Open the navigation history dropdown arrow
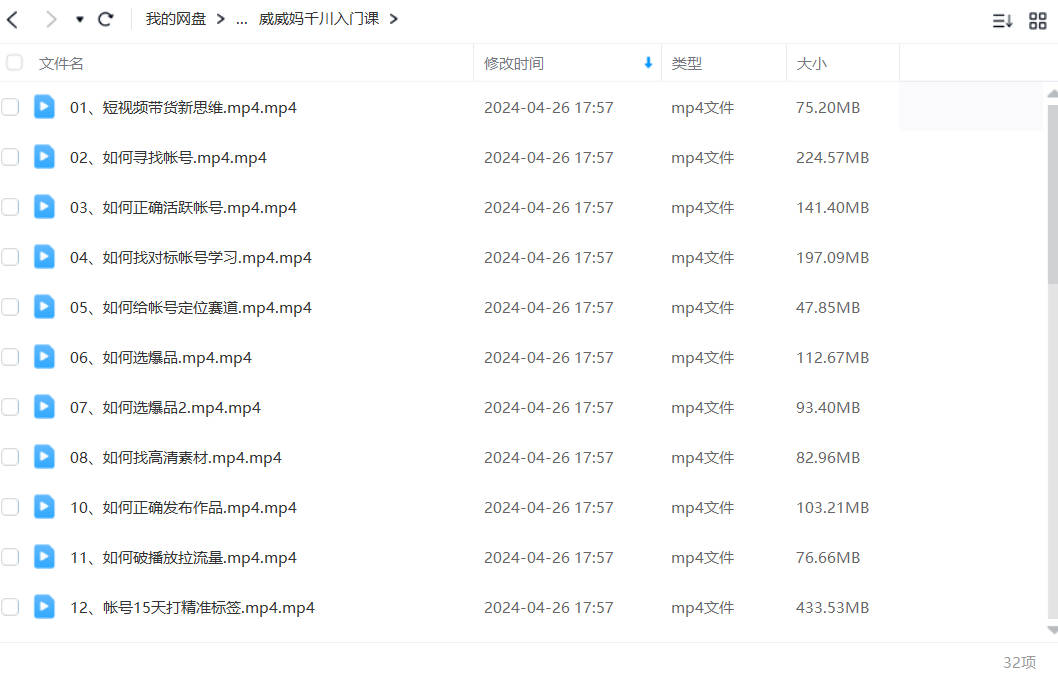 80,20
